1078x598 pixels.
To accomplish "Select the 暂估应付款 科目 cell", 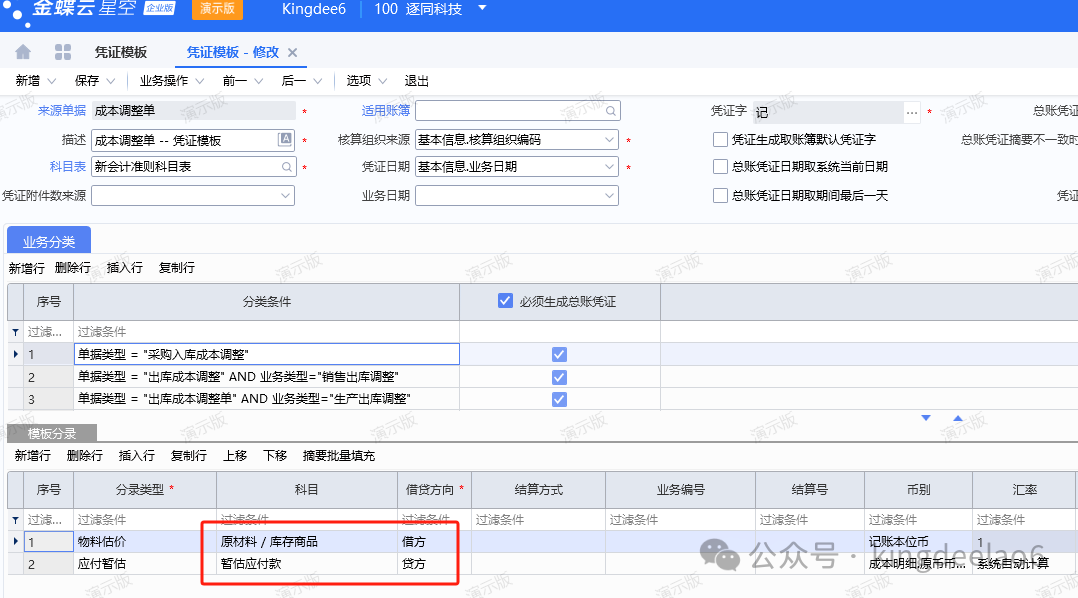I will [306, 564].
